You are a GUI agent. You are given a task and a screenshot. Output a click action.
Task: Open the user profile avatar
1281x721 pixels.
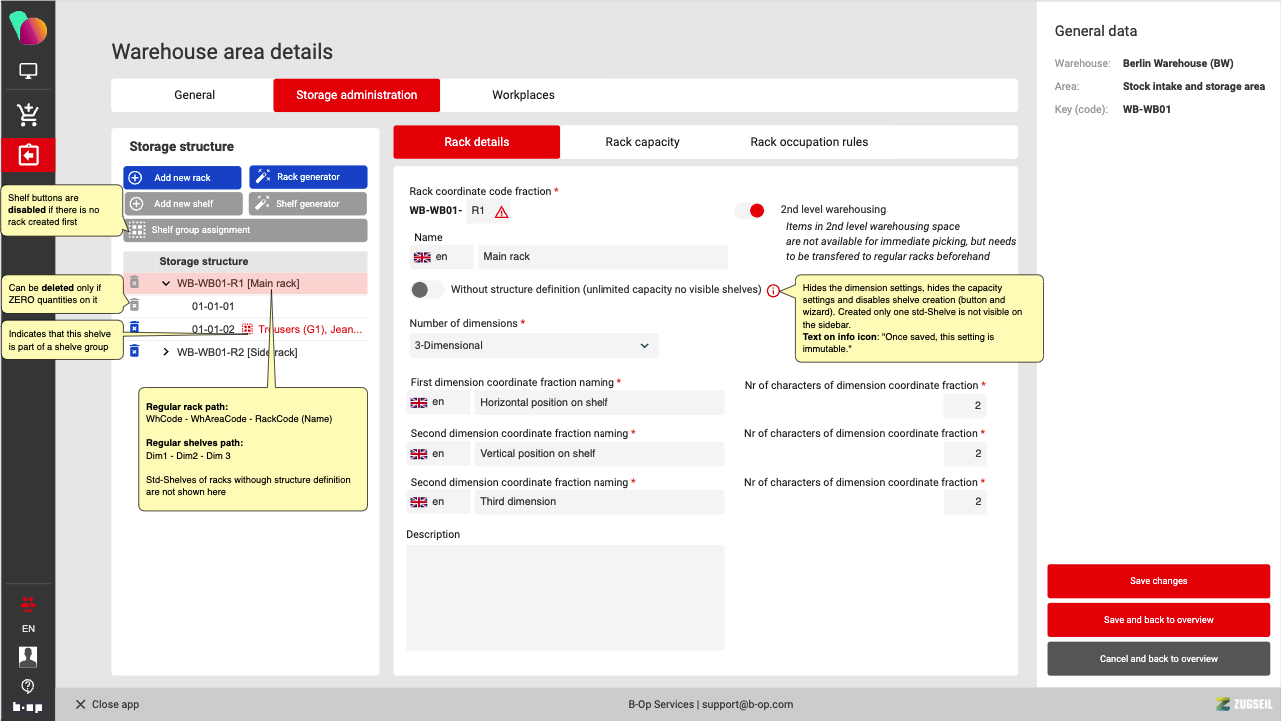point(28,657)
